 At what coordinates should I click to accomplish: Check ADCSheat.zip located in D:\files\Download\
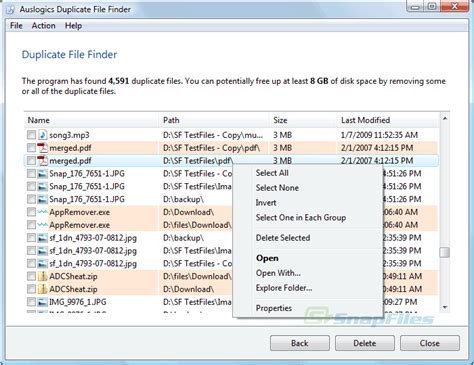coord(31,276)
